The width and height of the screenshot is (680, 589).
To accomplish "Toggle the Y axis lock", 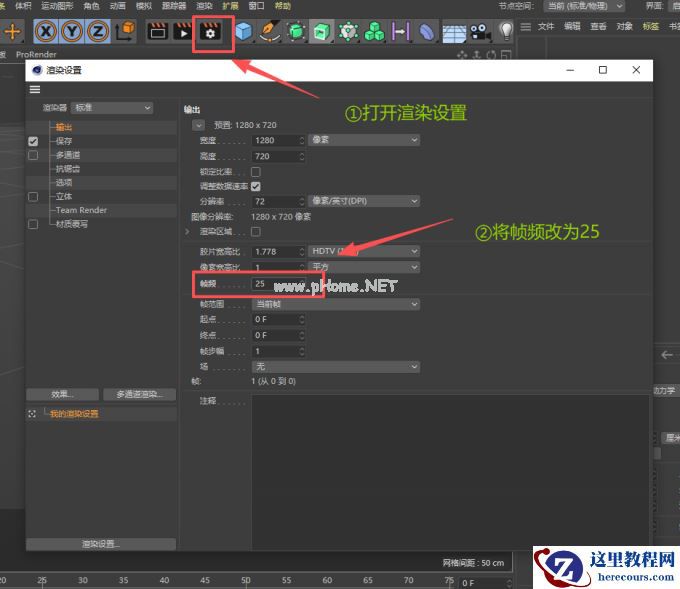I will click(x=72, y=31).
